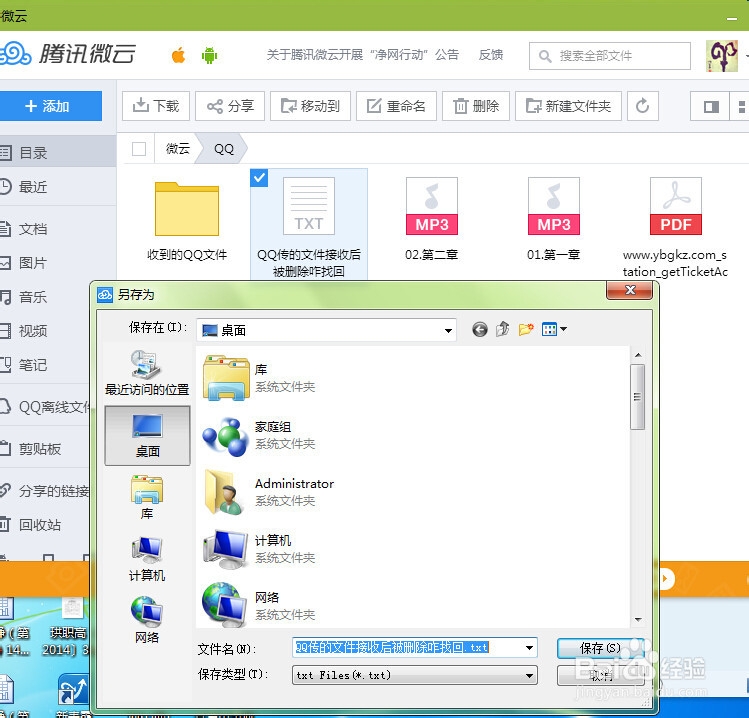Click the scroll-up arrow in the dialog list
Viewport: 749px width, 718px height.
638,355
